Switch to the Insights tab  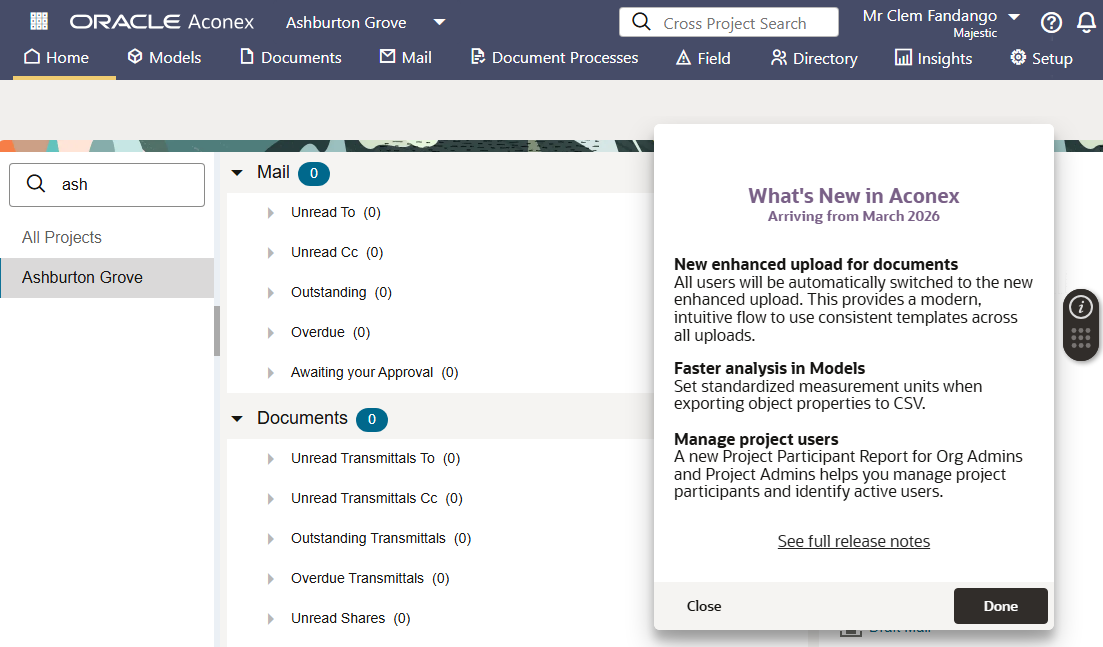[933, 58]
